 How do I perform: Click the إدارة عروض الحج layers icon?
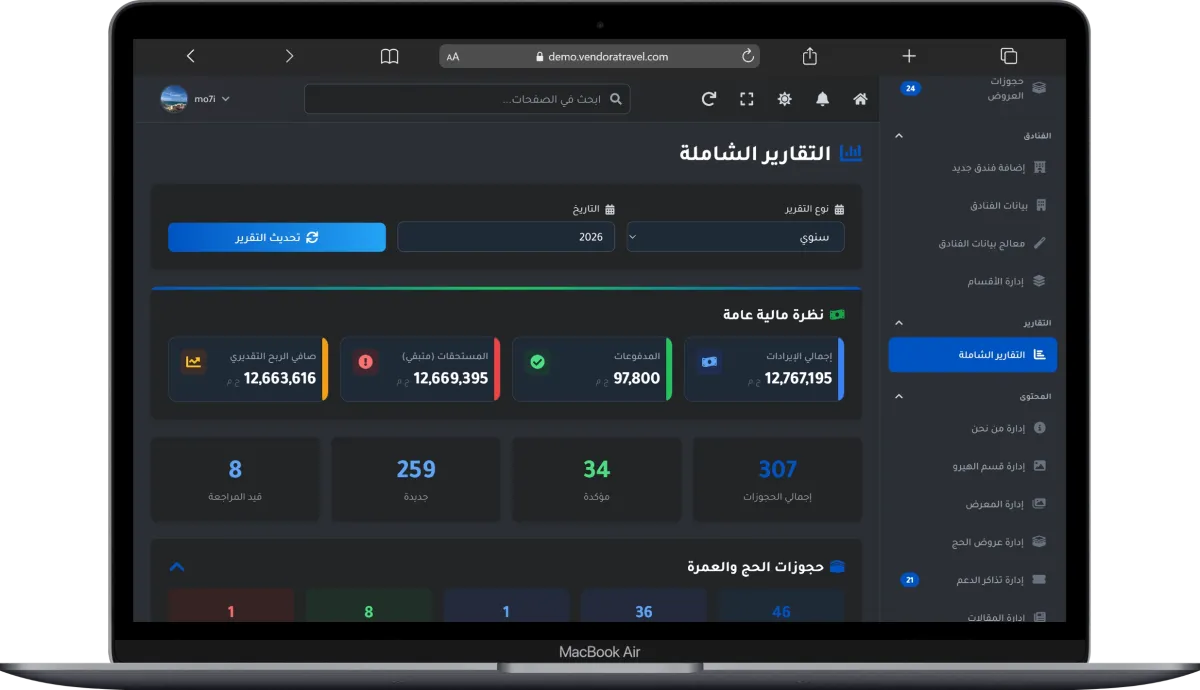(1039, 542)
